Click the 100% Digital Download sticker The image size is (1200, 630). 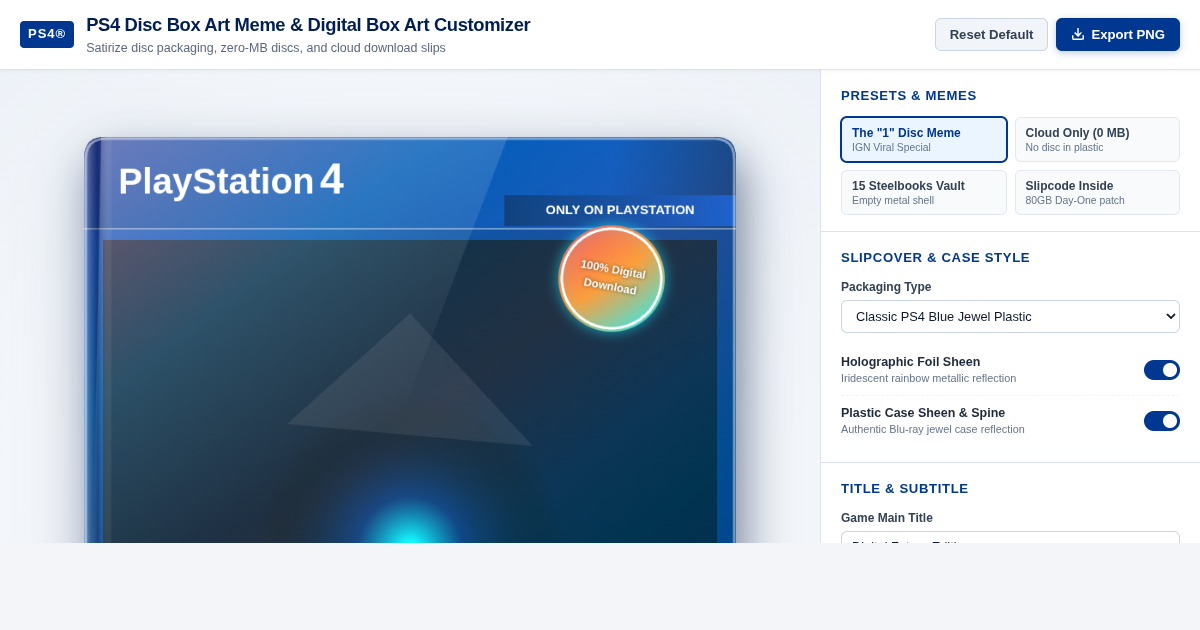tap(612, 278)
